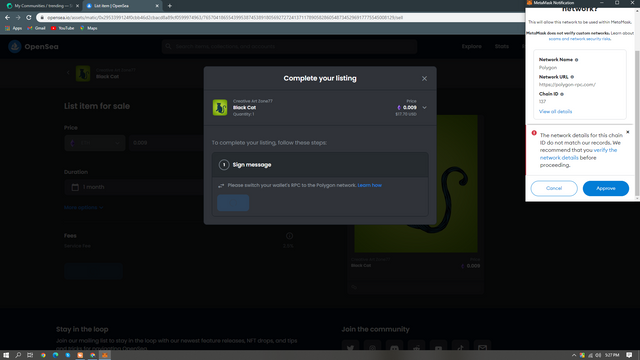
Task: Expand the price details chevron for Black Cat
Action: (x=424, y=108)
